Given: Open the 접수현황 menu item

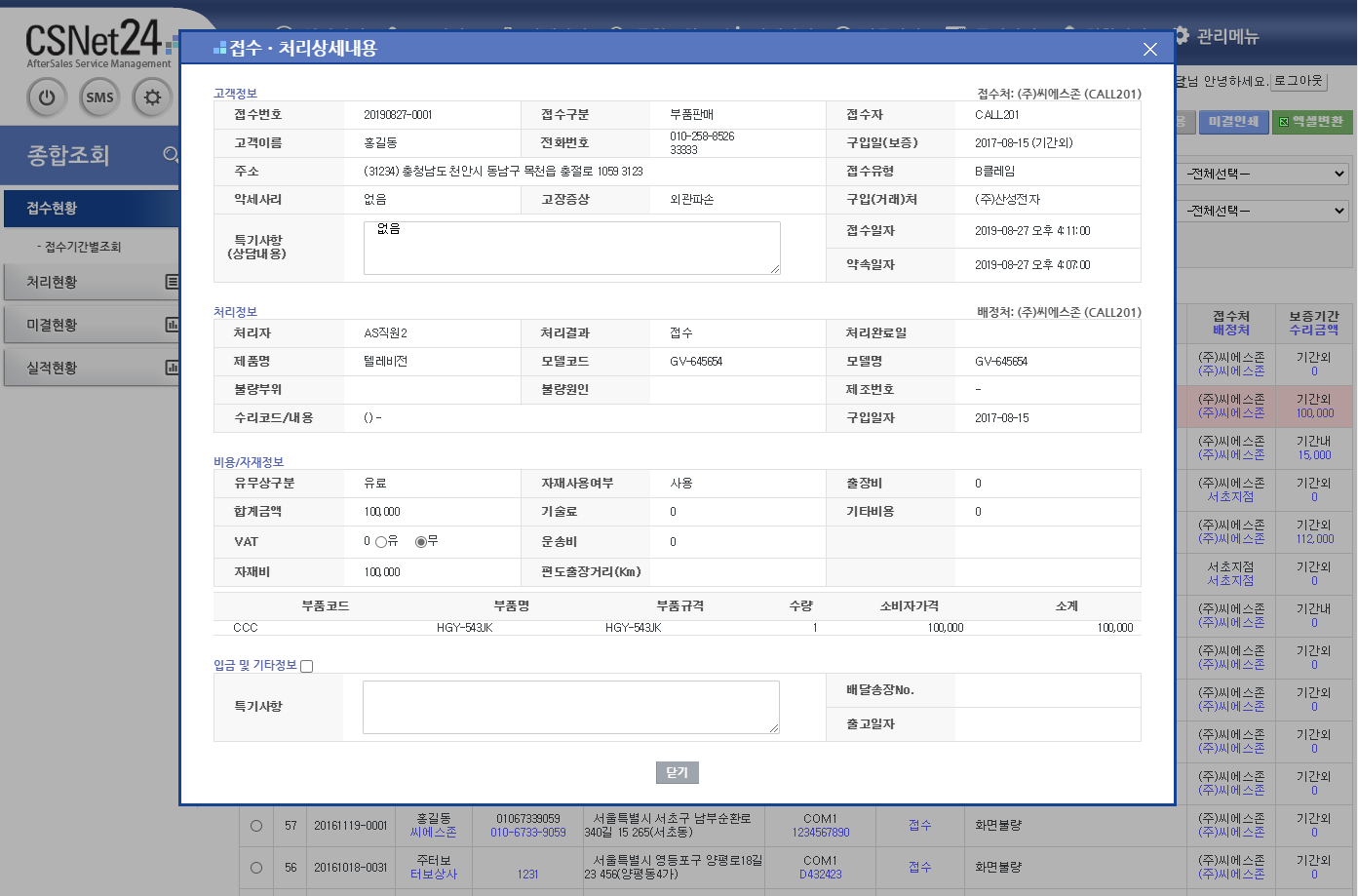Looking at the screenshot, I should point(90,208).
